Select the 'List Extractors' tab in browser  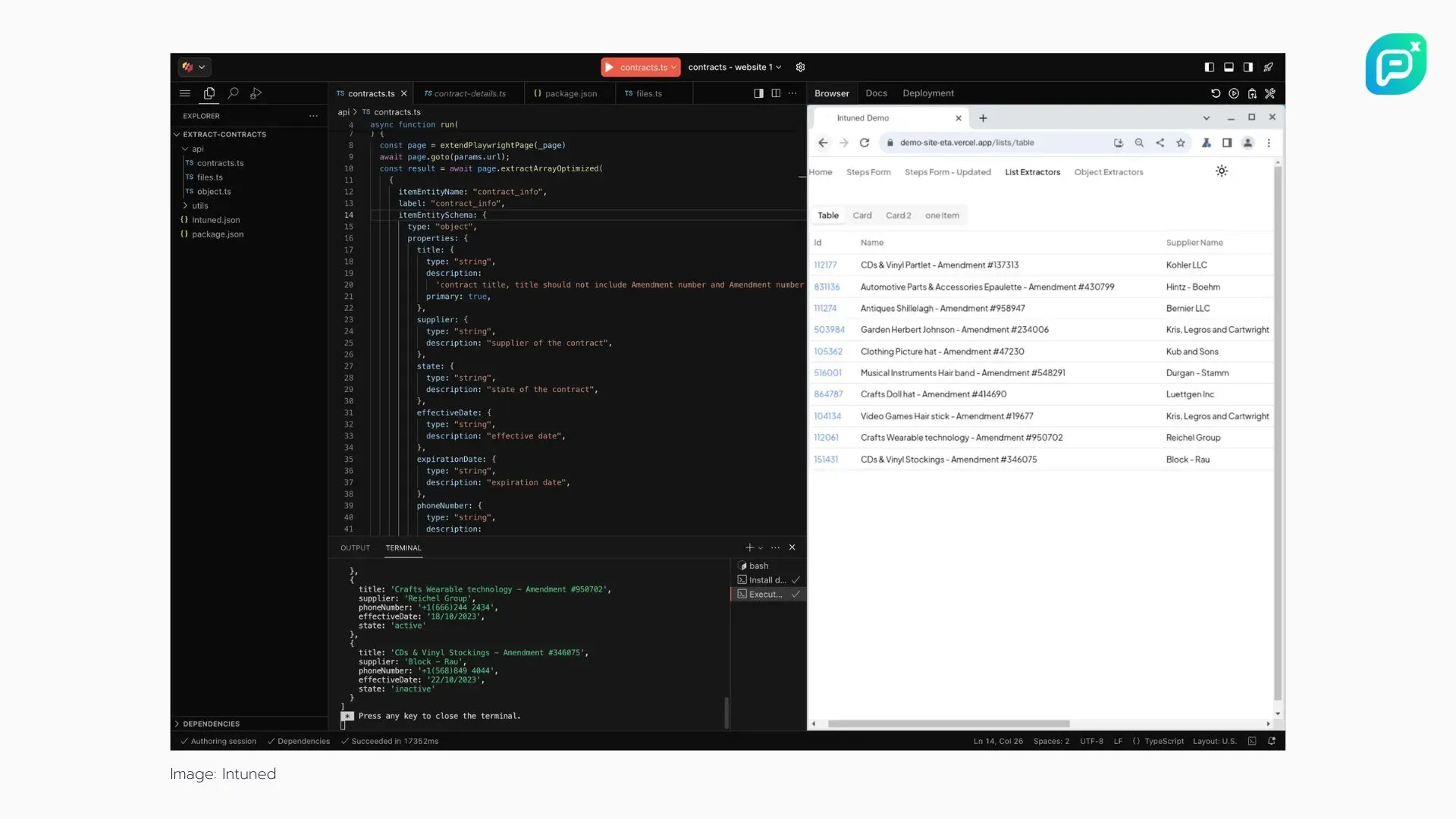(x=1033, y=172)
